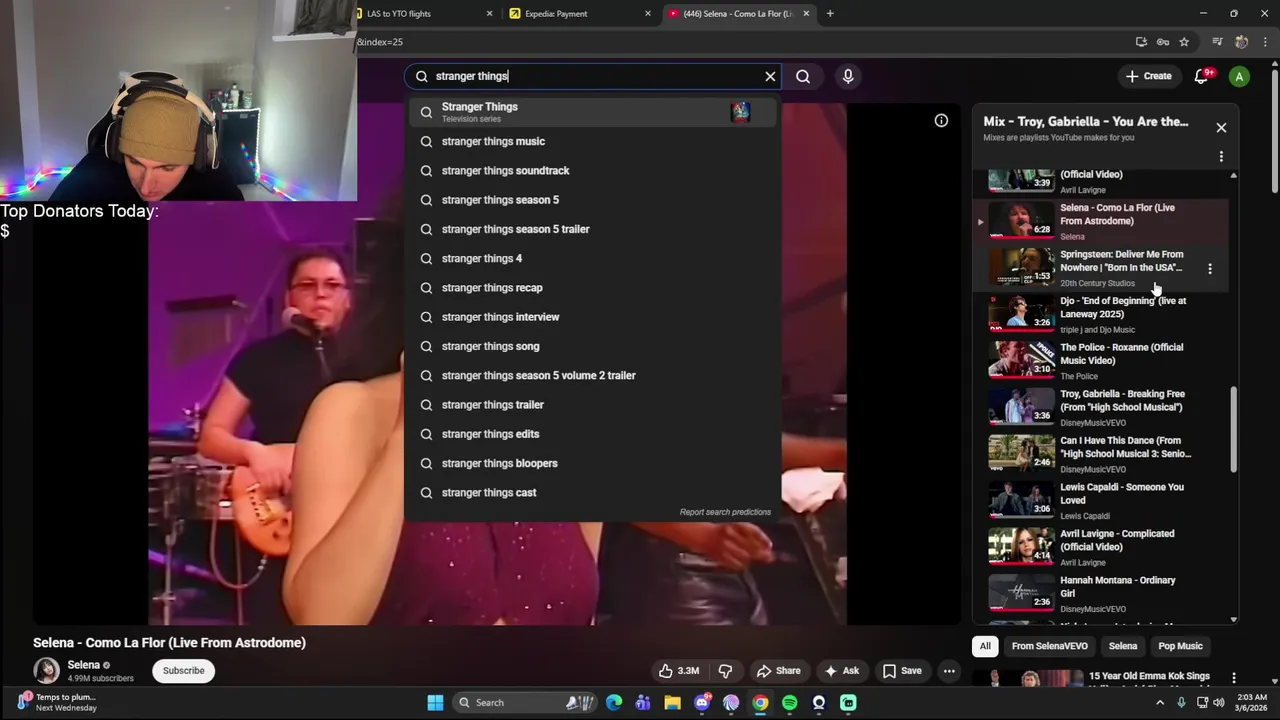Screen dimensions: 1280x720
Task: Choose suggestion 'stranger things recap'
Action: pyautogui.click(x=592, y=287)
